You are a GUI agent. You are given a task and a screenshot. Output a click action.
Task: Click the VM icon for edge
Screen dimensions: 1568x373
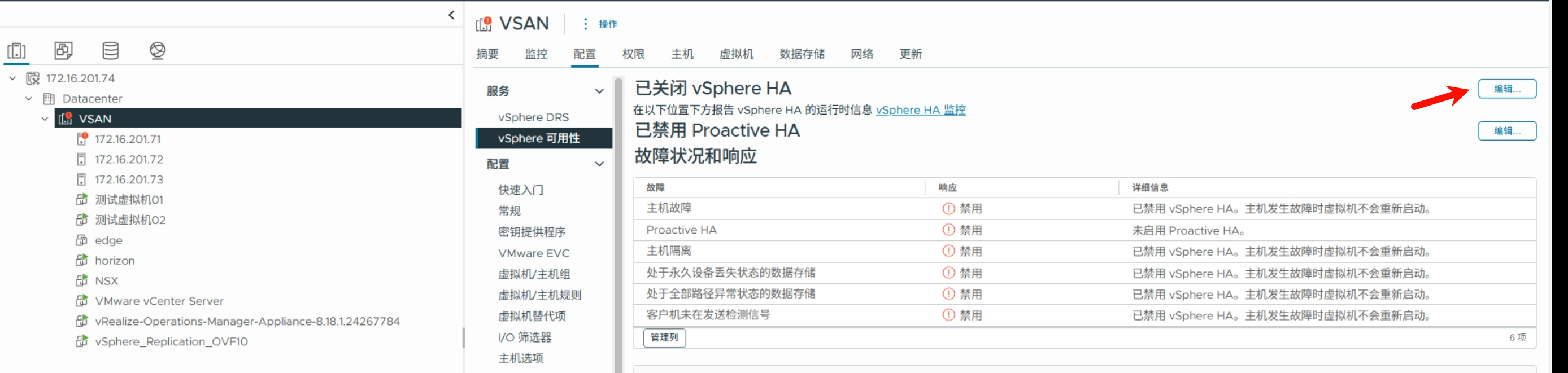81,240
